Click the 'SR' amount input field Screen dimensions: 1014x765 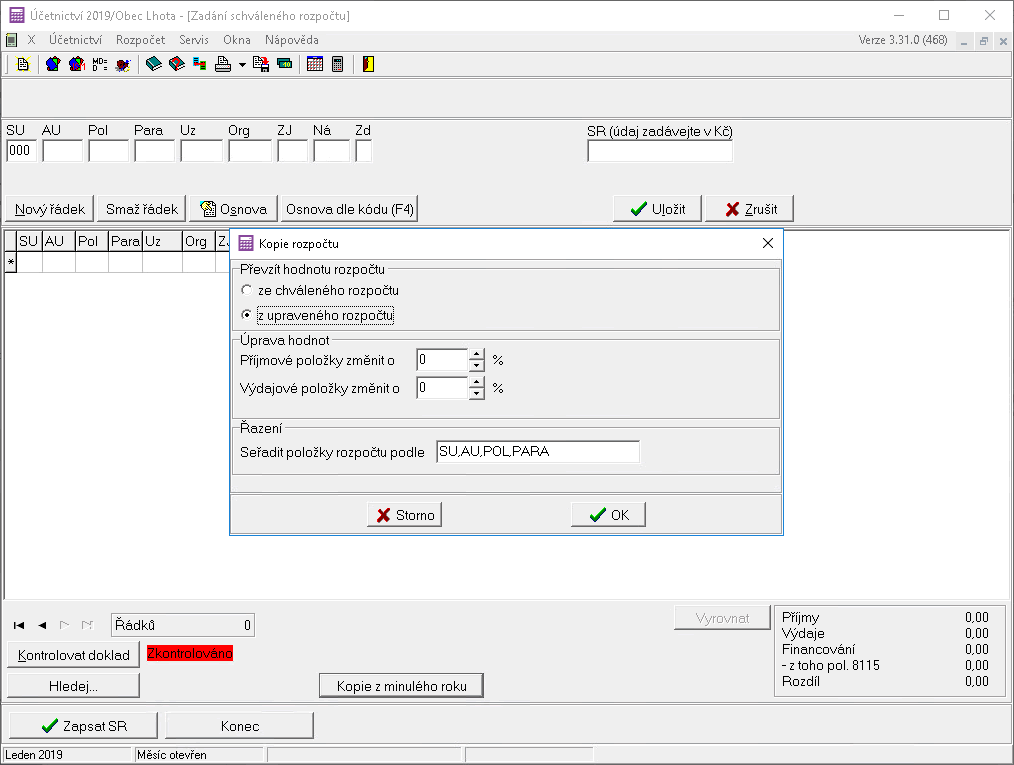tap(660, 151)
